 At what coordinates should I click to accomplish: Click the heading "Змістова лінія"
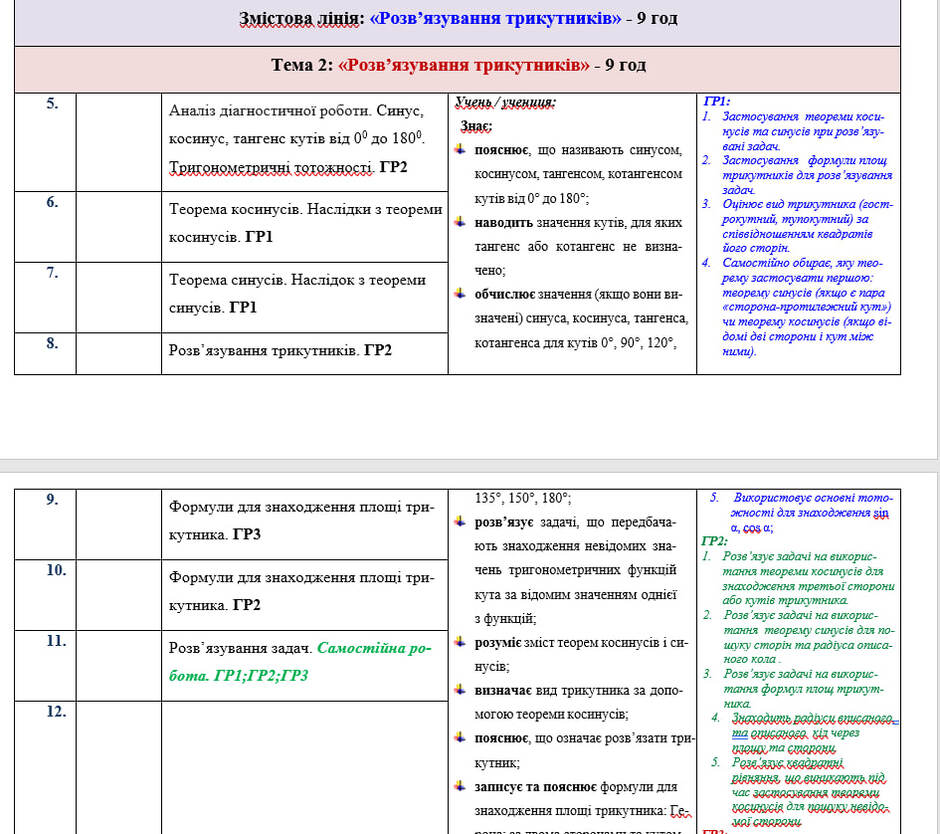tap(301, 19)
